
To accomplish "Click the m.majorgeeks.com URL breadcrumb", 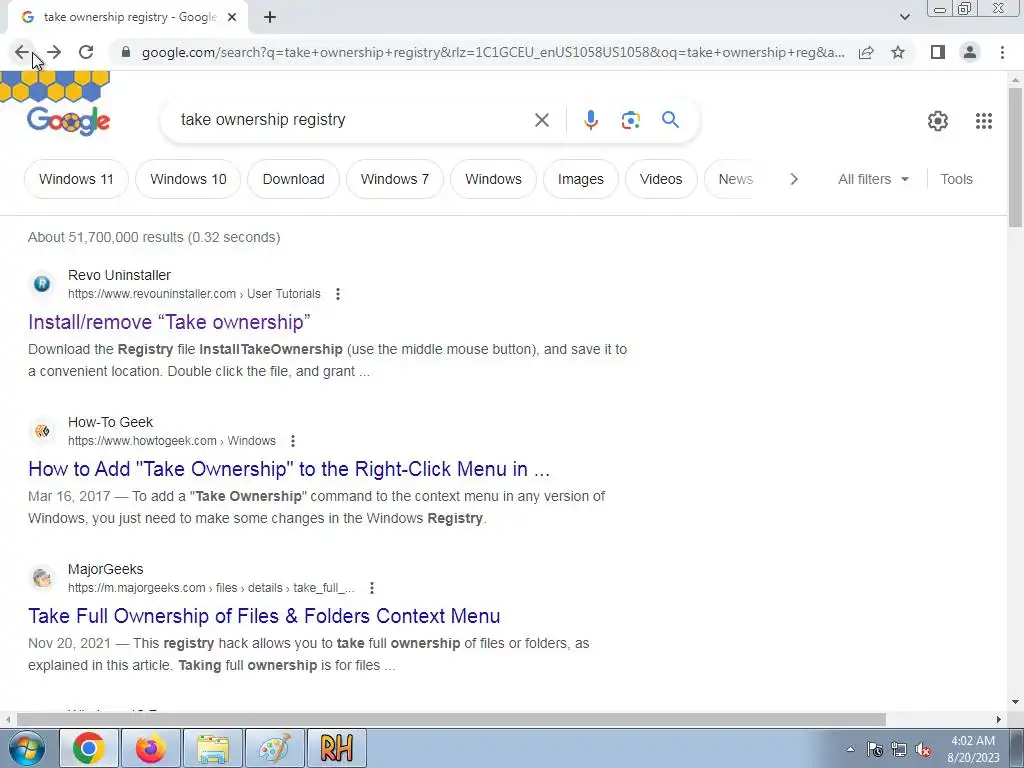I will coord(211,588).
